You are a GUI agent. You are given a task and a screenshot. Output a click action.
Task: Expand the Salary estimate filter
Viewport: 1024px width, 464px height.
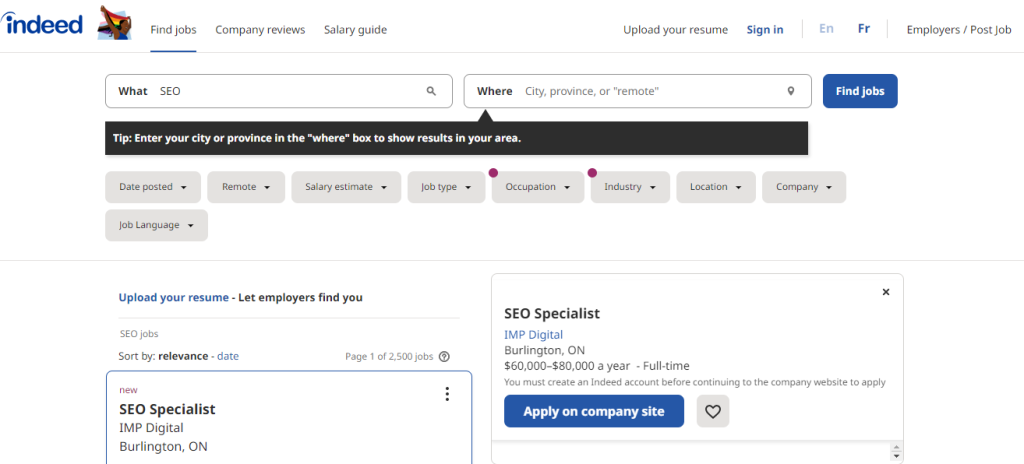(346, 187)
